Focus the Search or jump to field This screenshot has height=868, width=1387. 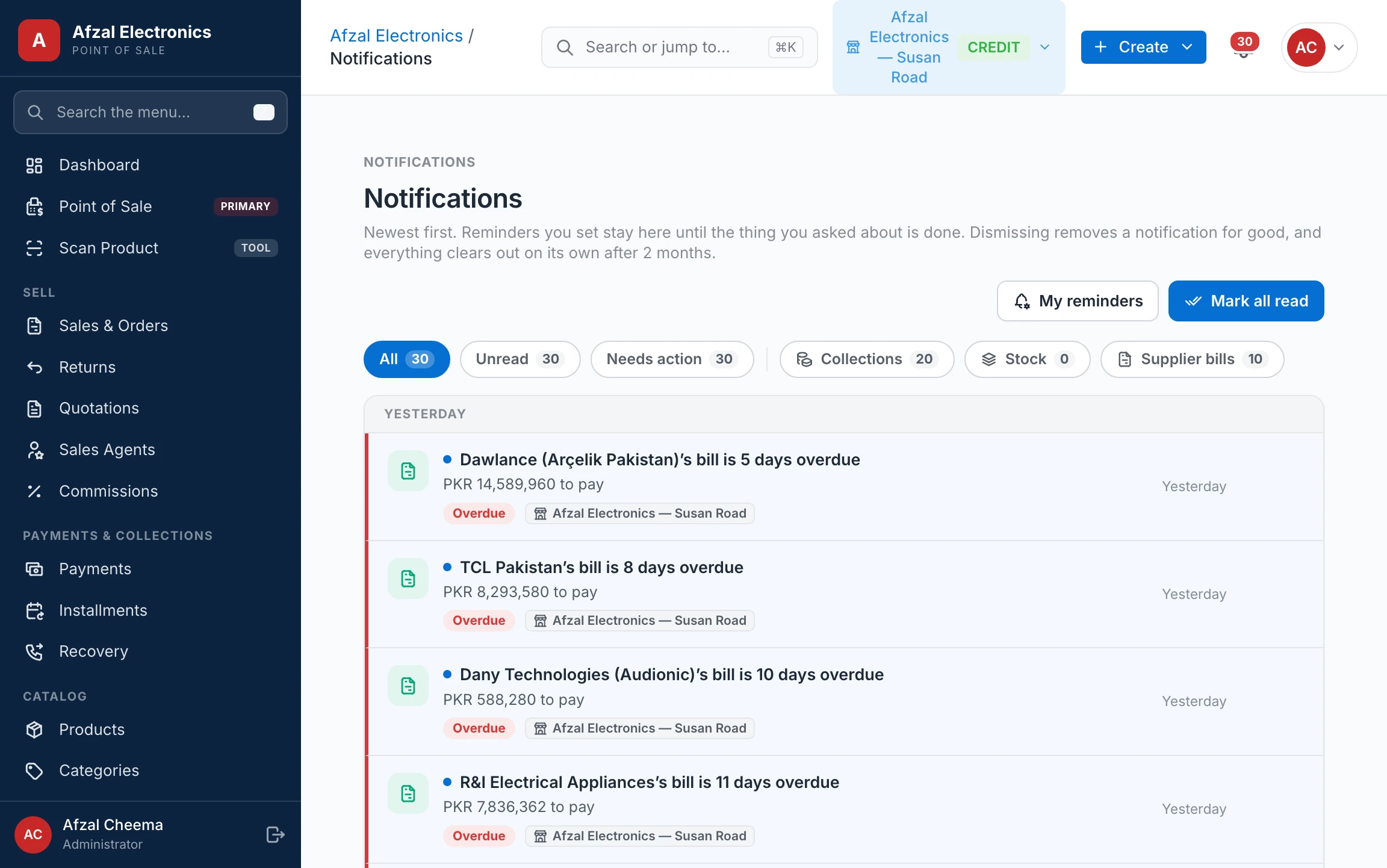click(679, 47)
